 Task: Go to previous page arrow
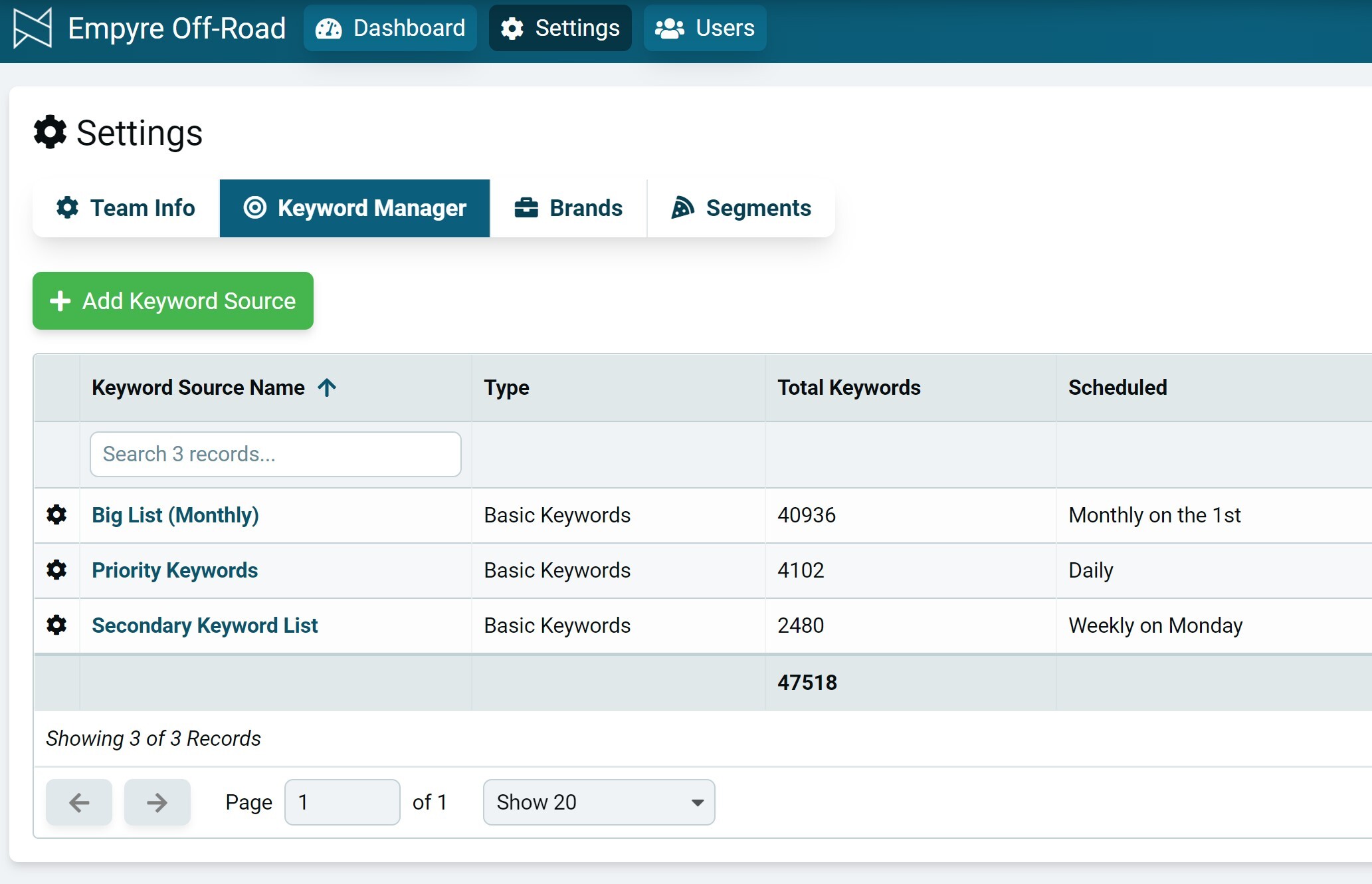coord(79,802)
